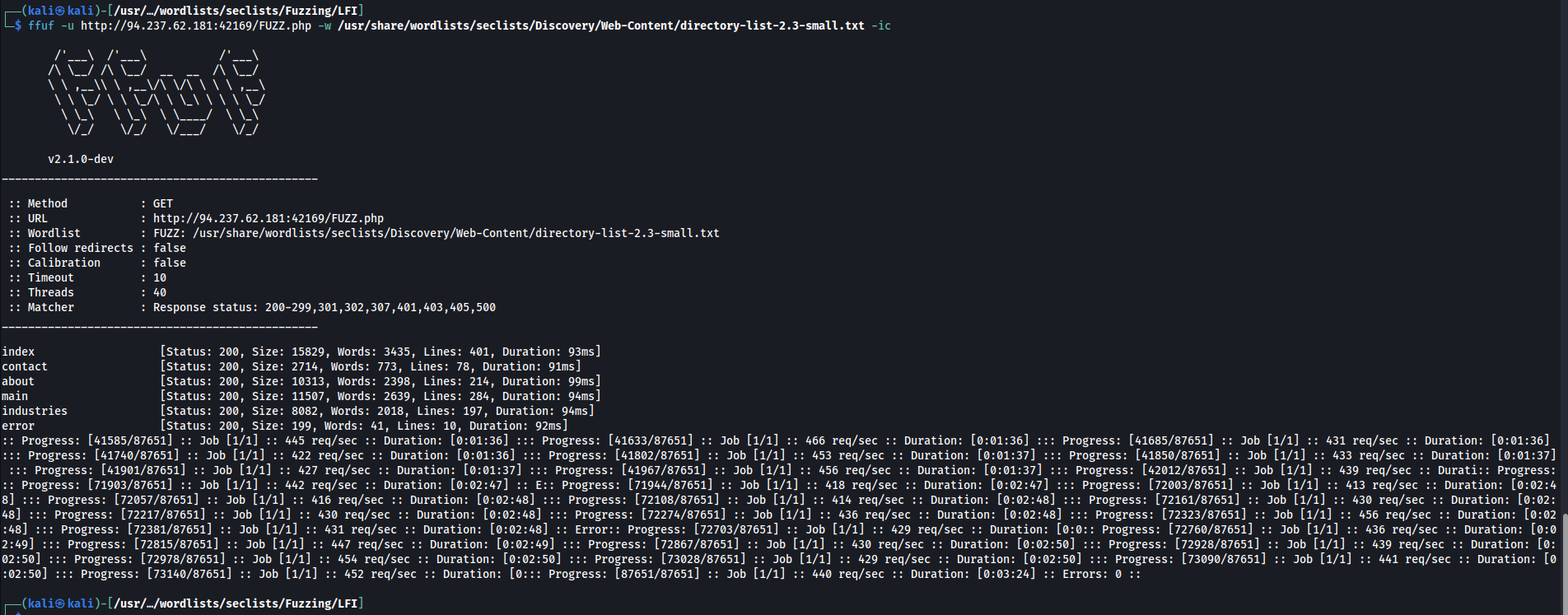
Task: Click the 'contact' result entry
Action: pyautogui.click(x=25, y=366)
